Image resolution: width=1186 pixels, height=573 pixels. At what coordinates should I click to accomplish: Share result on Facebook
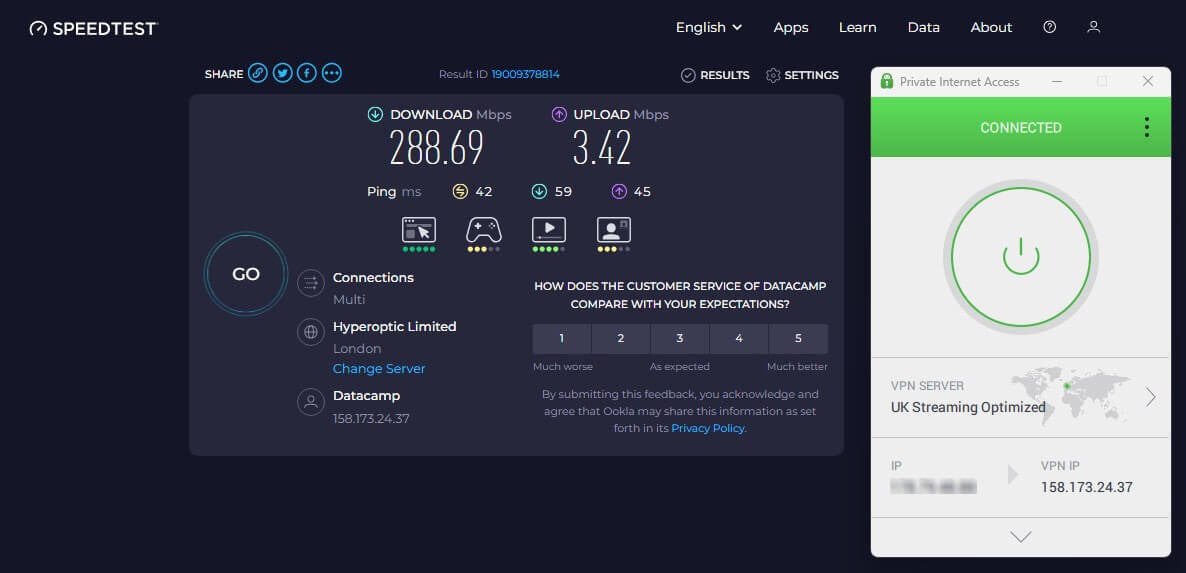[306, 73]
